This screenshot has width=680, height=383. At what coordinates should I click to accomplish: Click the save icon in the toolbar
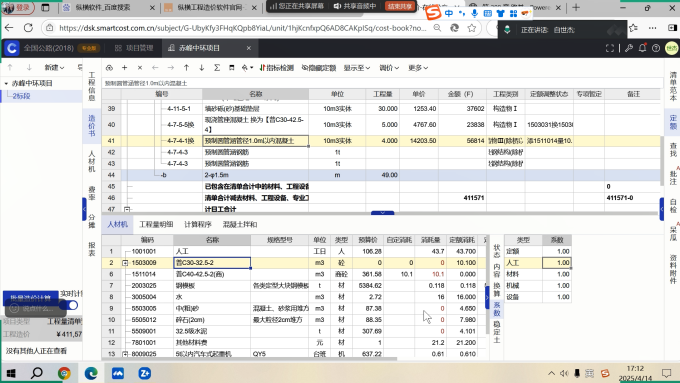tap(232, 68)
